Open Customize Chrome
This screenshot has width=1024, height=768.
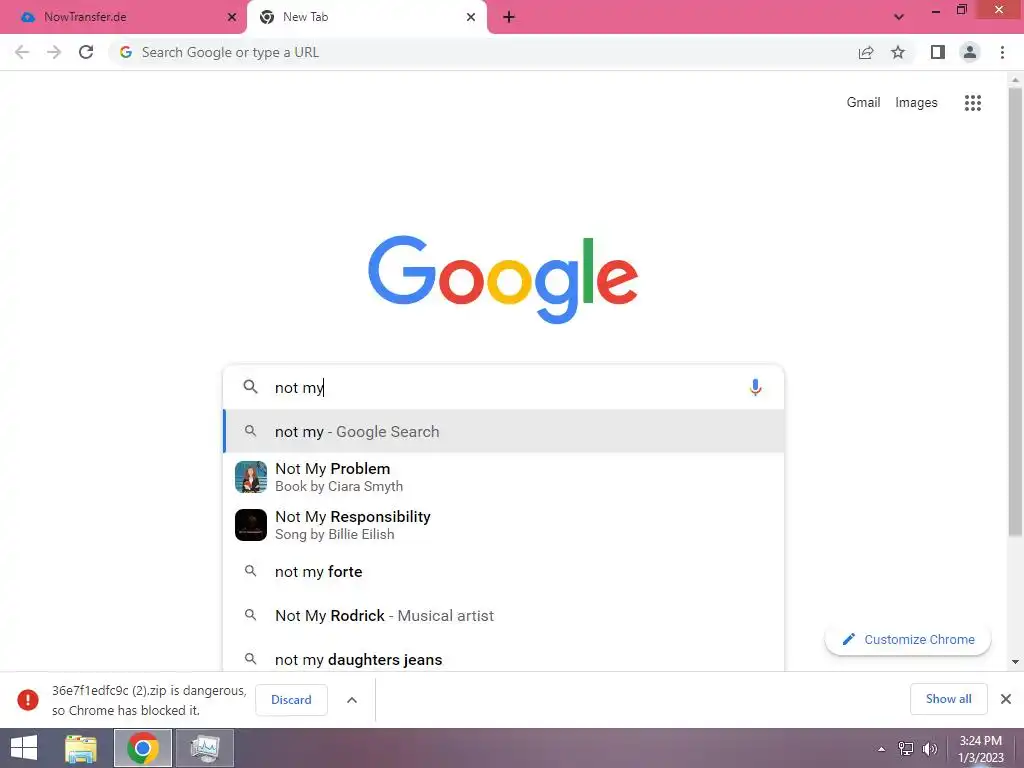(908, 639)
